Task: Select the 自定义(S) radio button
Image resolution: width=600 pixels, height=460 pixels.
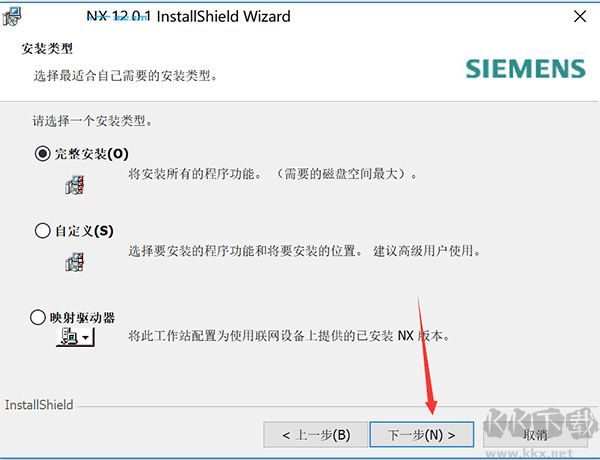Action: coord(42,231)
